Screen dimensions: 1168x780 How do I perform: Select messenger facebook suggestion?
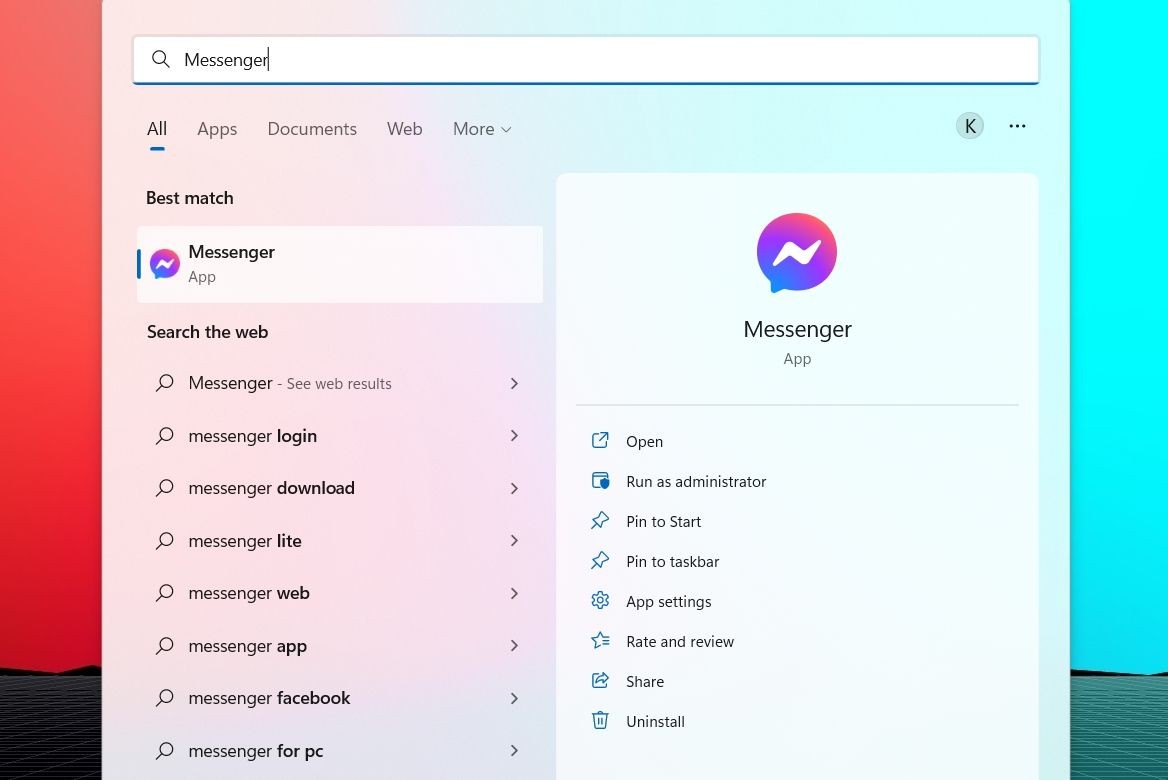coord(340,698)
